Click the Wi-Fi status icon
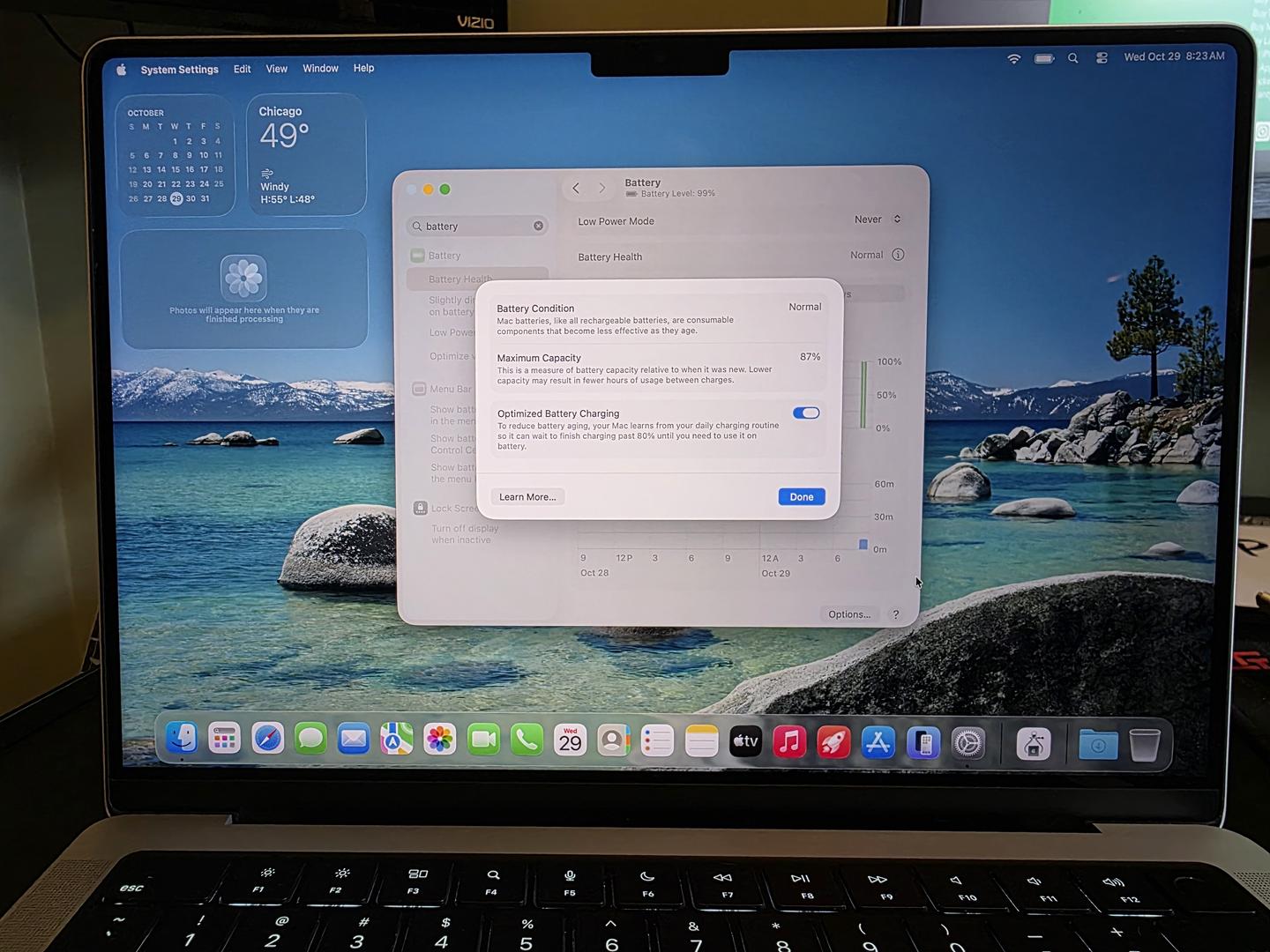The image size is (1270, 952). pyautogui.click(x=1014, y=58)
